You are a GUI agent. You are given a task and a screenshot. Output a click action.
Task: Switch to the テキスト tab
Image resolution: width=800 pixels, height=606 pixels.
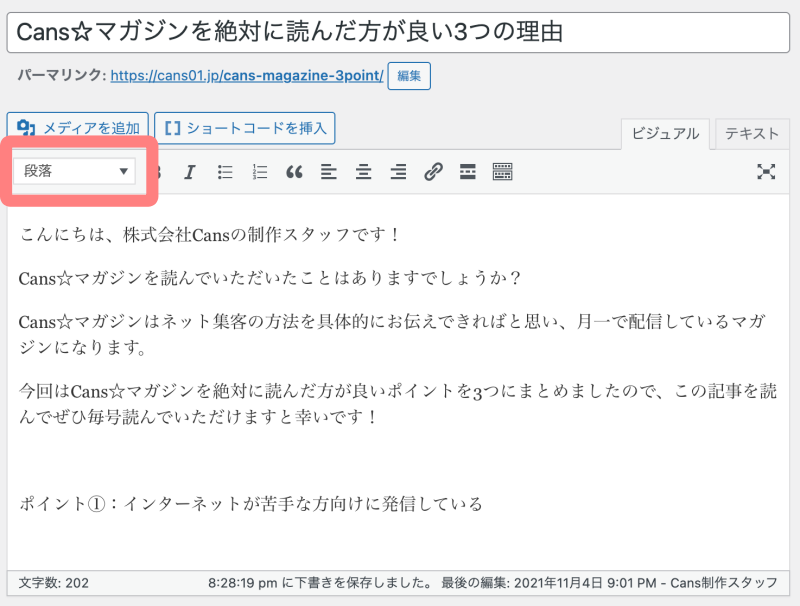coord(752,134)
